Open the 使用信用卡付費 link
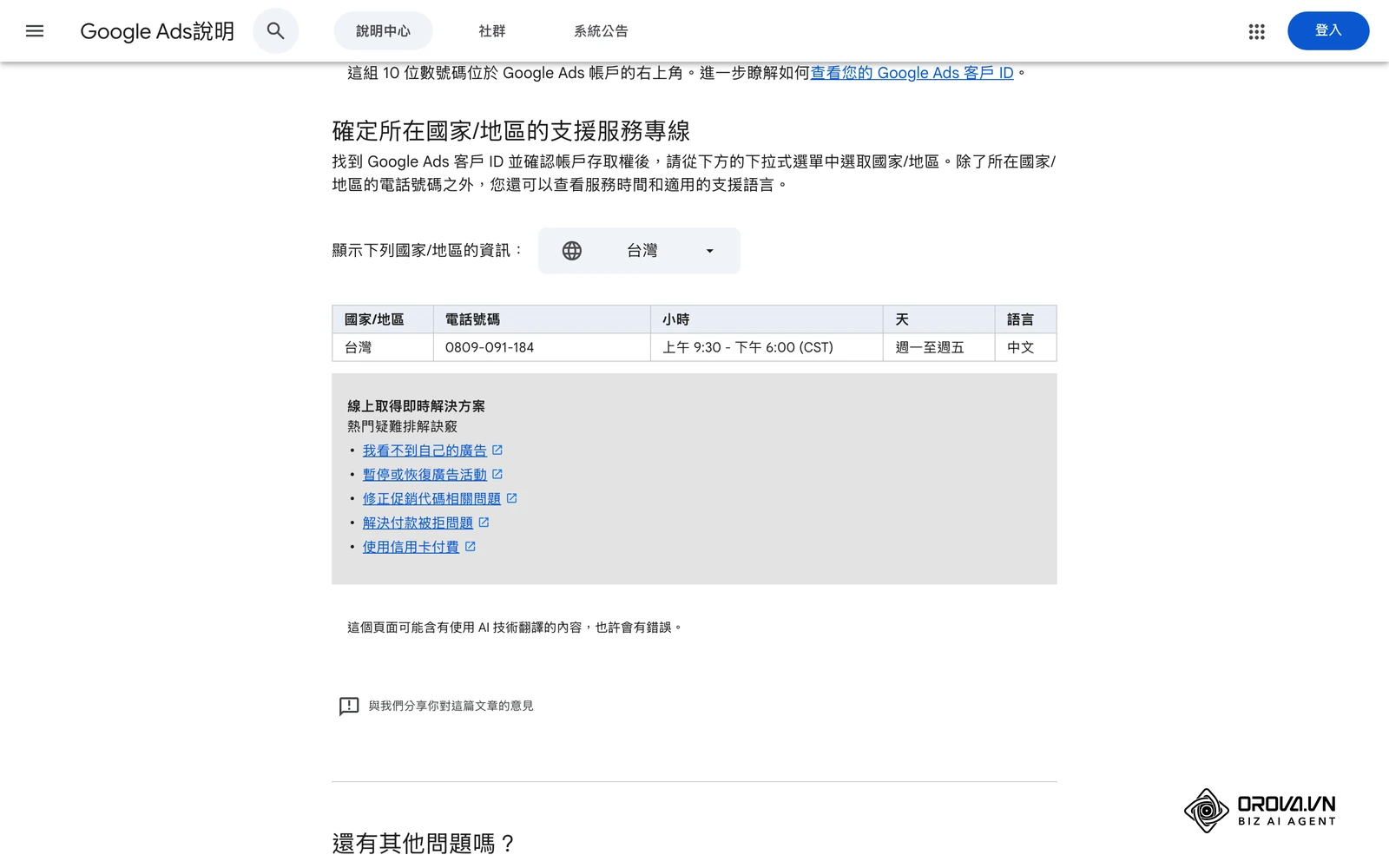The height and width of the screenshot is (868, 1389). [411, 547]
